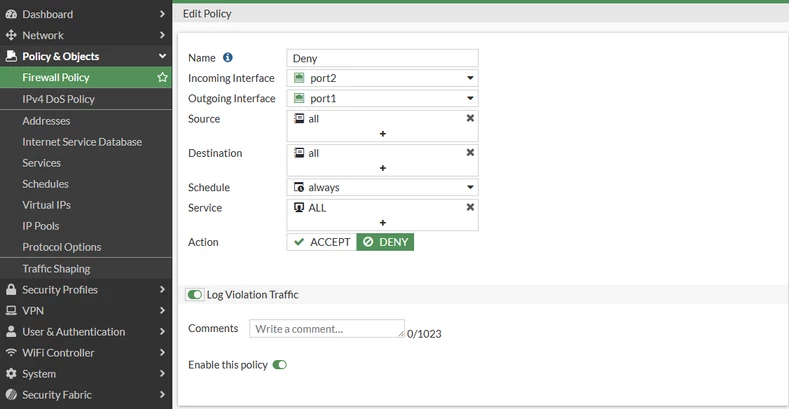Expand the WiFi Controller chevron
Image resolution: width=789 pixels, height=409 pixels.
pyautogui.click(x=162, y=353)
